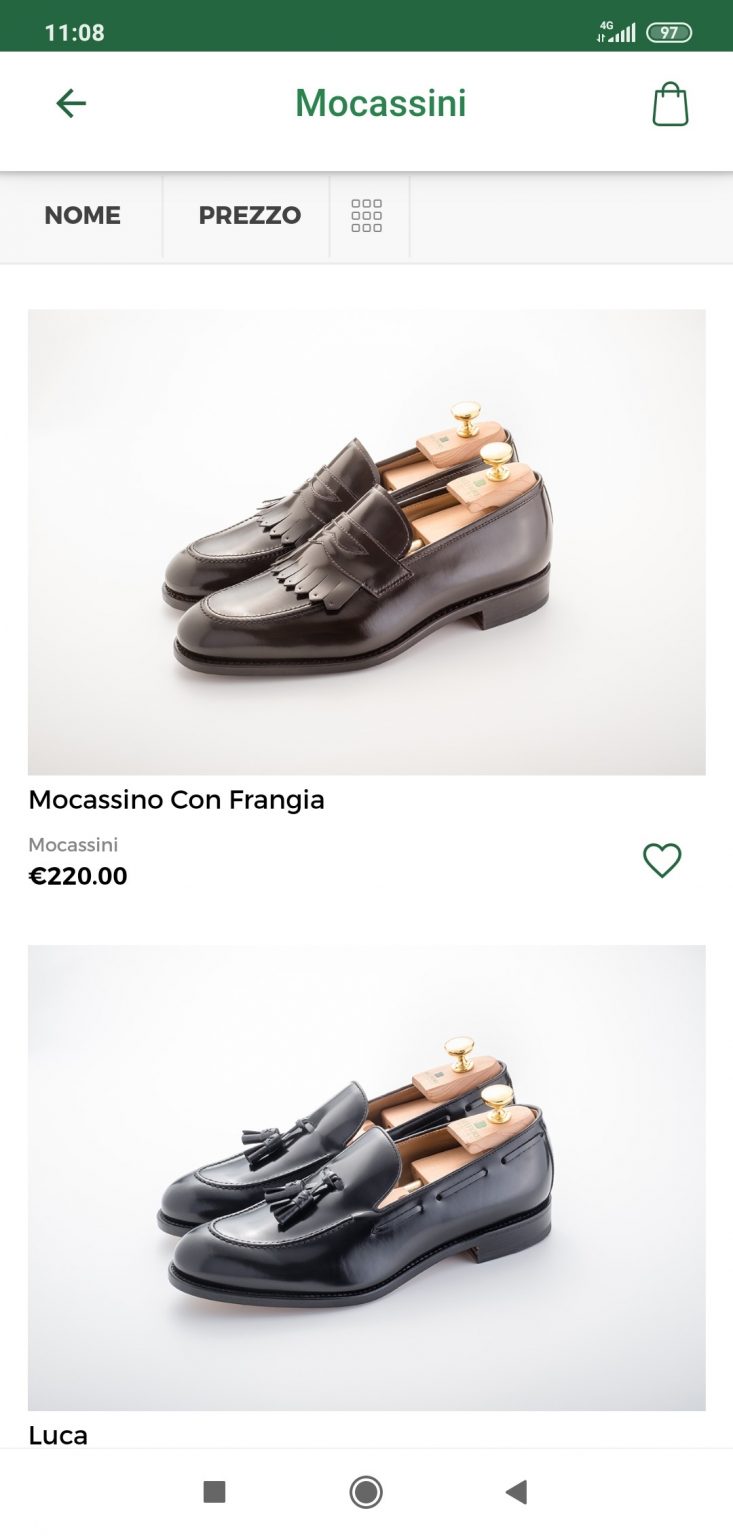Open the shopping bag cart
This screenshot has height=1536, width=733.
(x=670, y=104)
